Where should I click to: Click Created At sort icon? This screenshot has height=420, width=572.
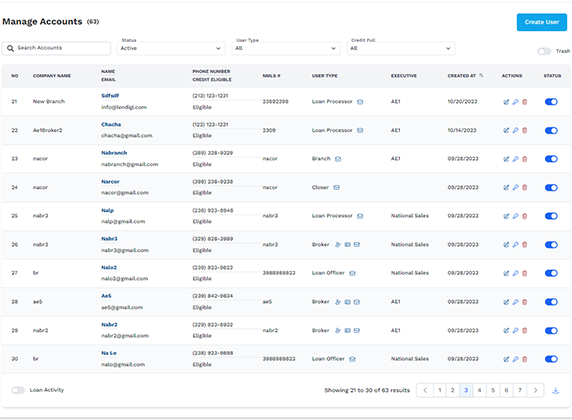coord(481,76)
